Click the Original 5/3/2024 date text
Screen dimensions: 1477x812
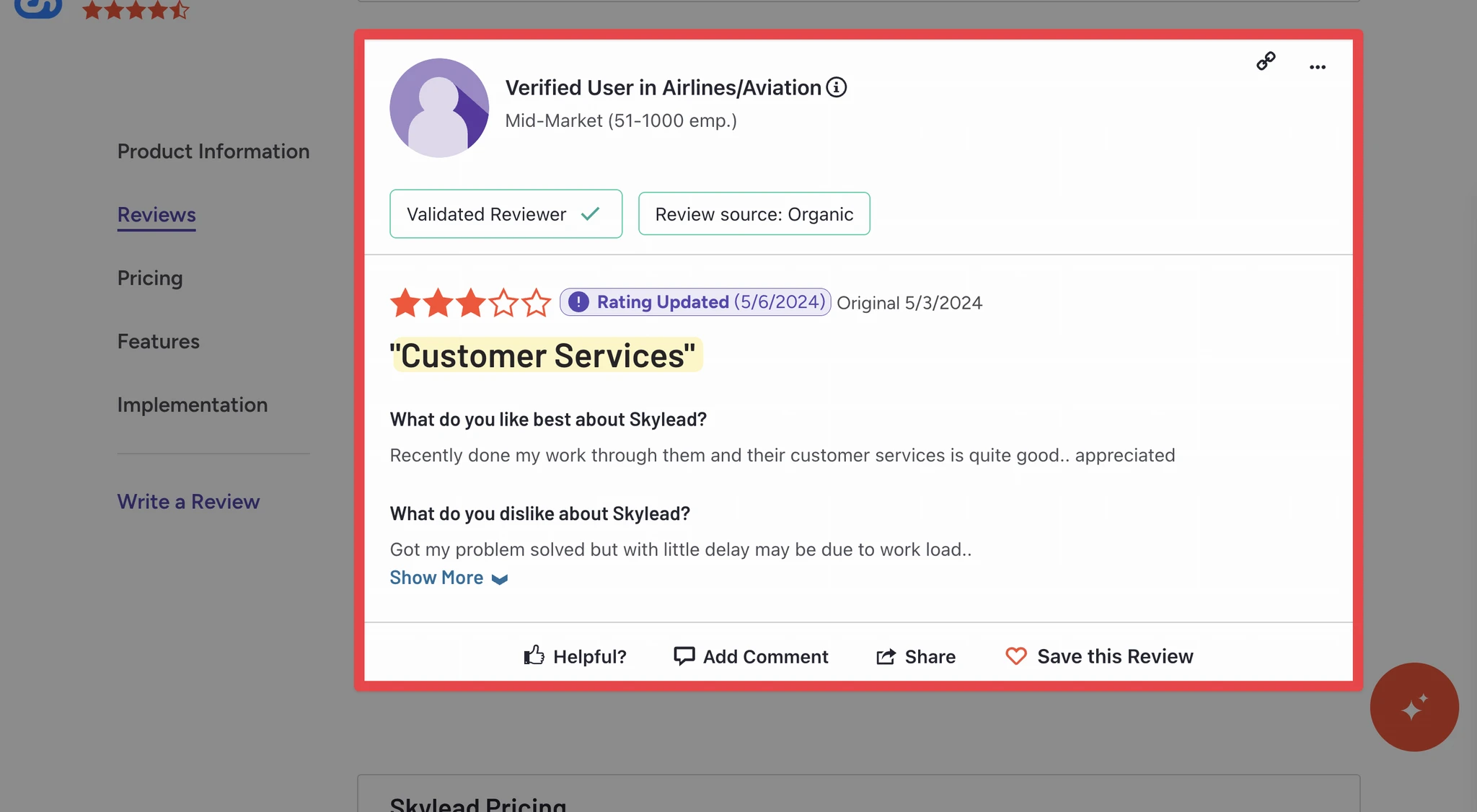coord(909,303)
